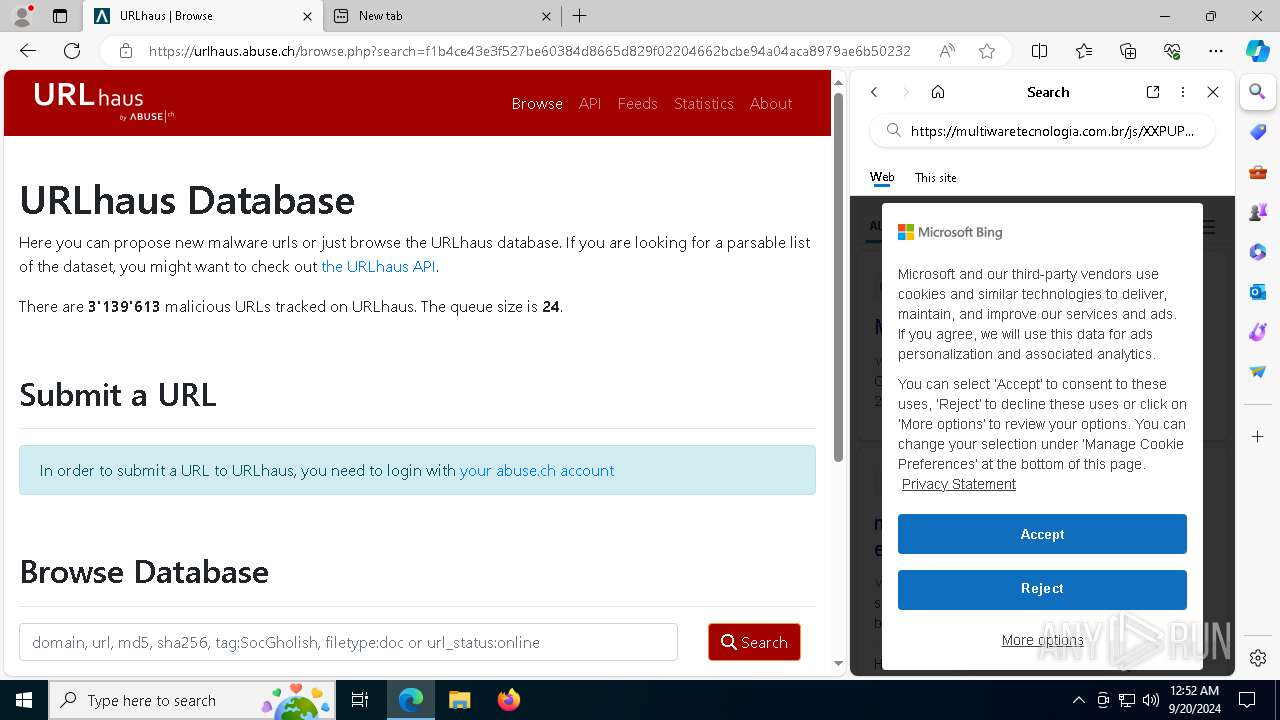Open the API nav item
This screenshot has height=720, width=1280.
pos(590,103)
